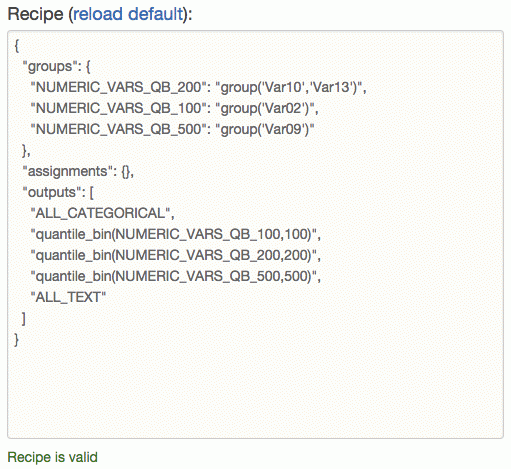Click the quantile_bin NUMERIC_VARS_QB_100,100 entry
Screen dimensions: 511x469
[176, 234]
